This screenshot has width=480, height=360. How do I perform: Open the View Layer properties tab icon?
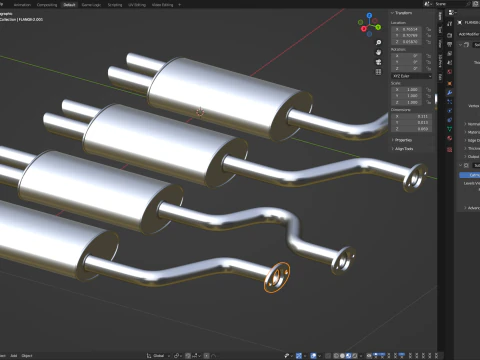(x=450, y=53)
